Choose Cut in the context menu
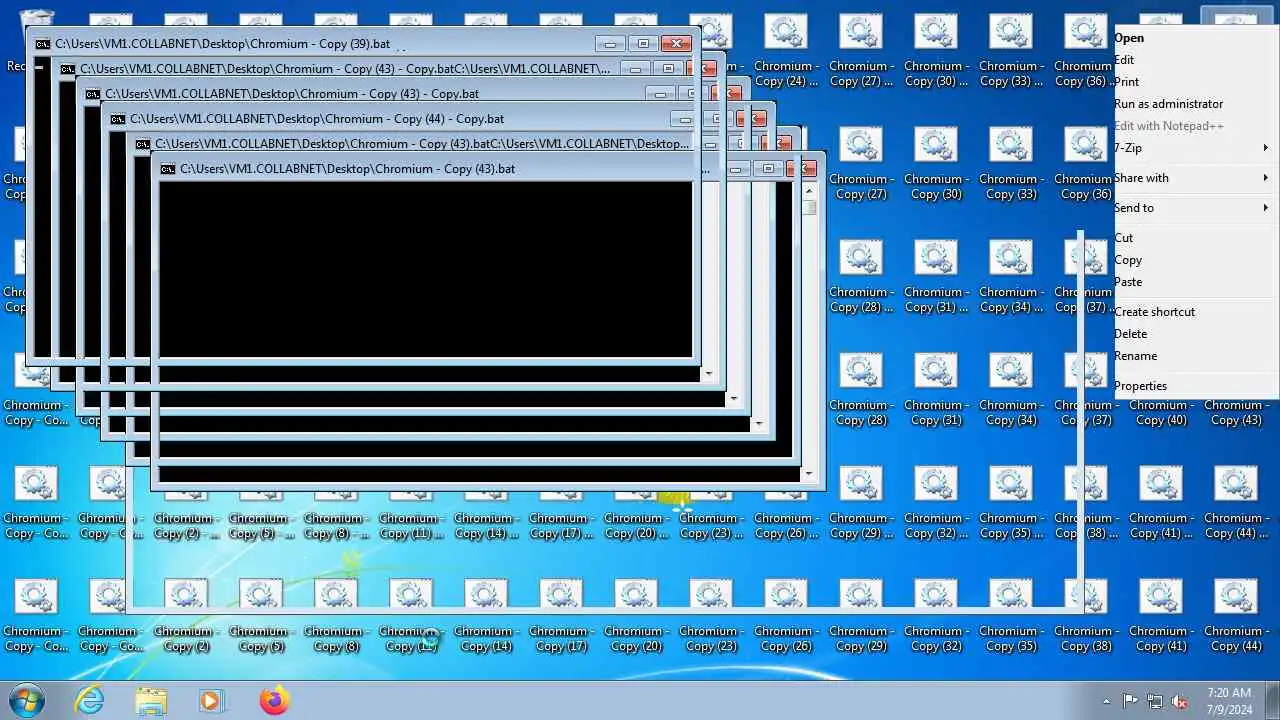 pyautogui.click(x=1195, y=238)
